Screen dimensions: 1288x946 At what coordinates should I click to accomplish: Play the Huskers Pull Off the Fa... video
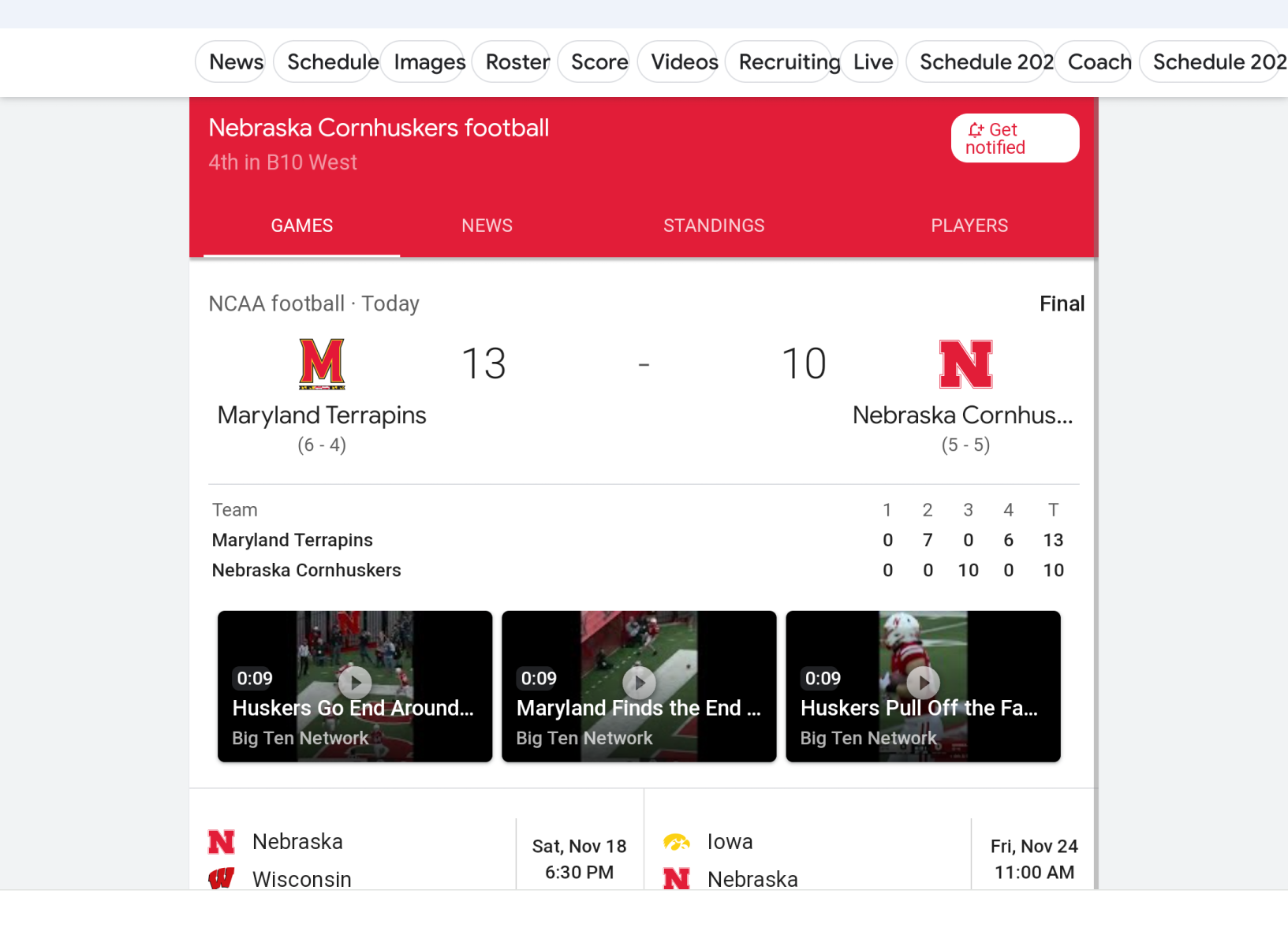[923, 686]
